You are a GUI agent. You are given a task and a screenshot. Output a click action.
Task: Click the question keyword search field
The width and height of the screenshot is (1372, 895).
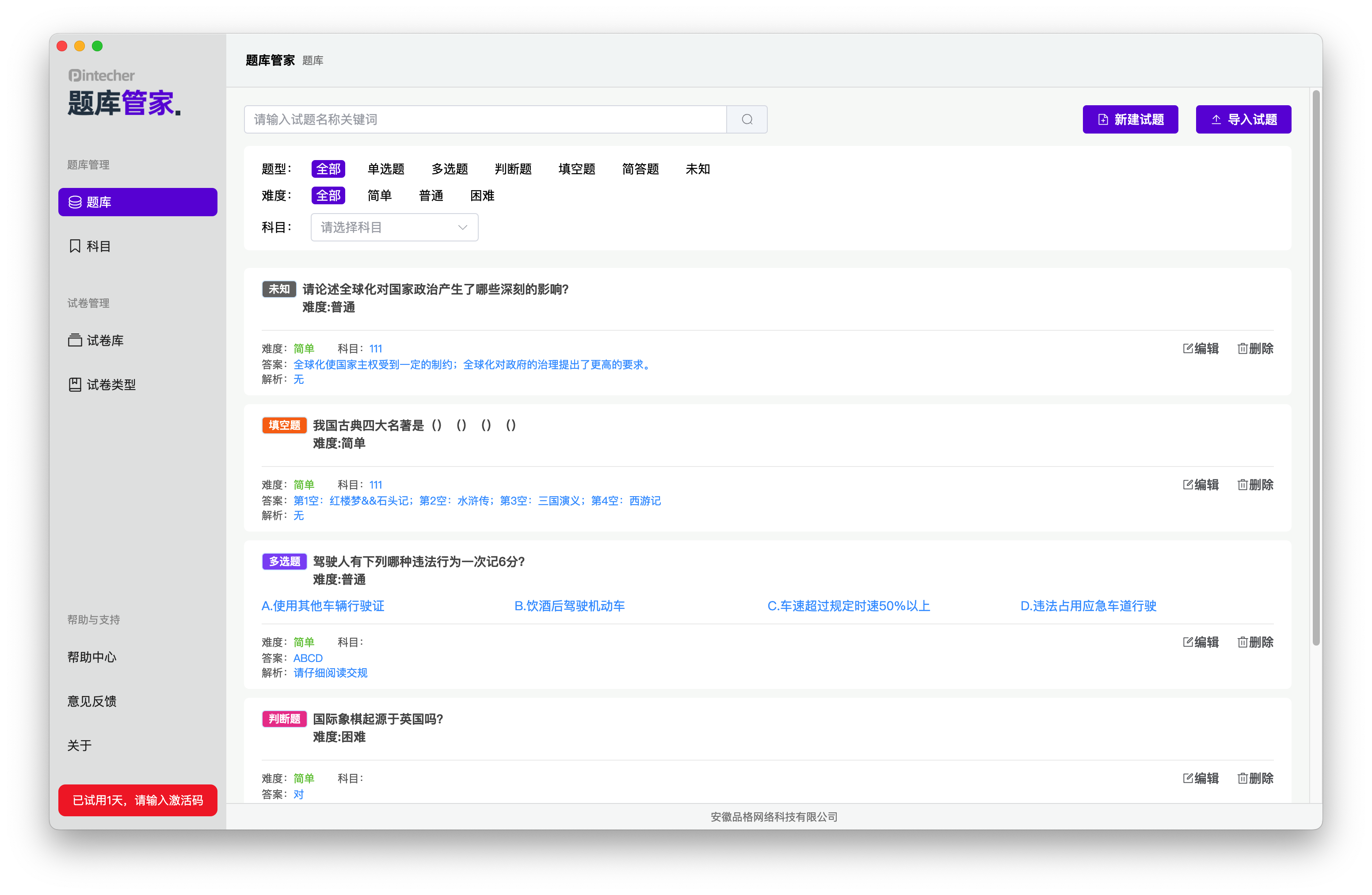pyautogui.click(x=484, y=119)
